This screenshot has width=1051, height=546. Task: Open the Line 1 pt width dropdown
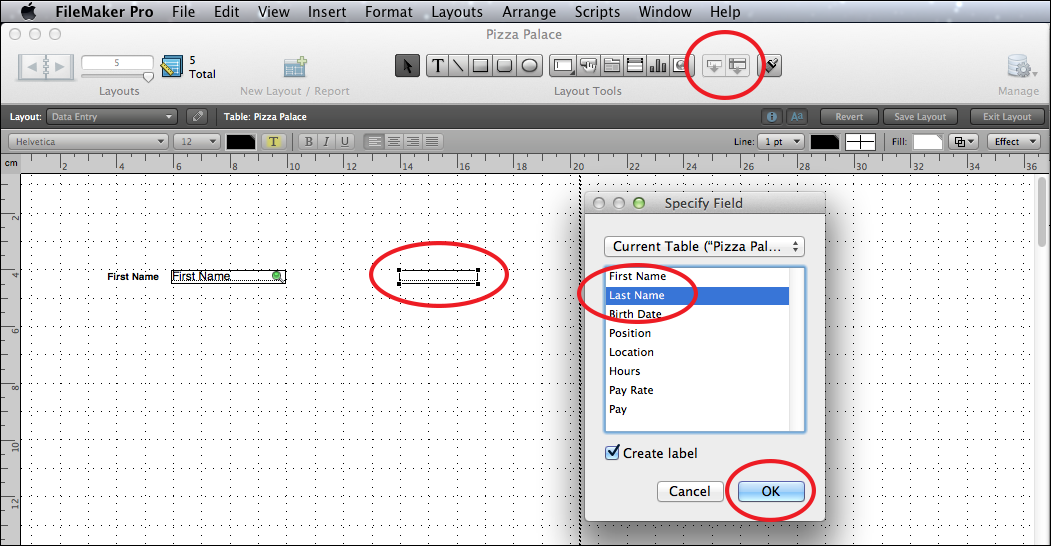pos(781,141)
